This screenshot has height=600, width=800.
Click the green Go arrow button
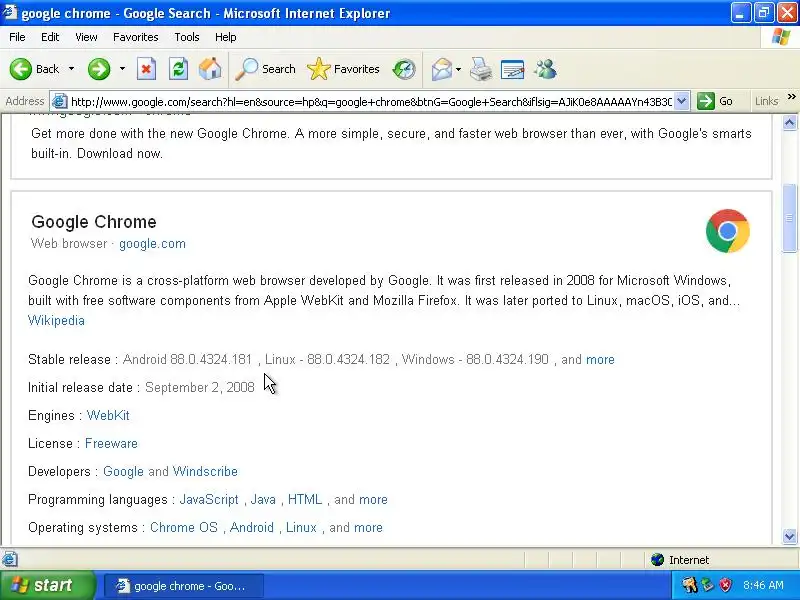[706, 101]
